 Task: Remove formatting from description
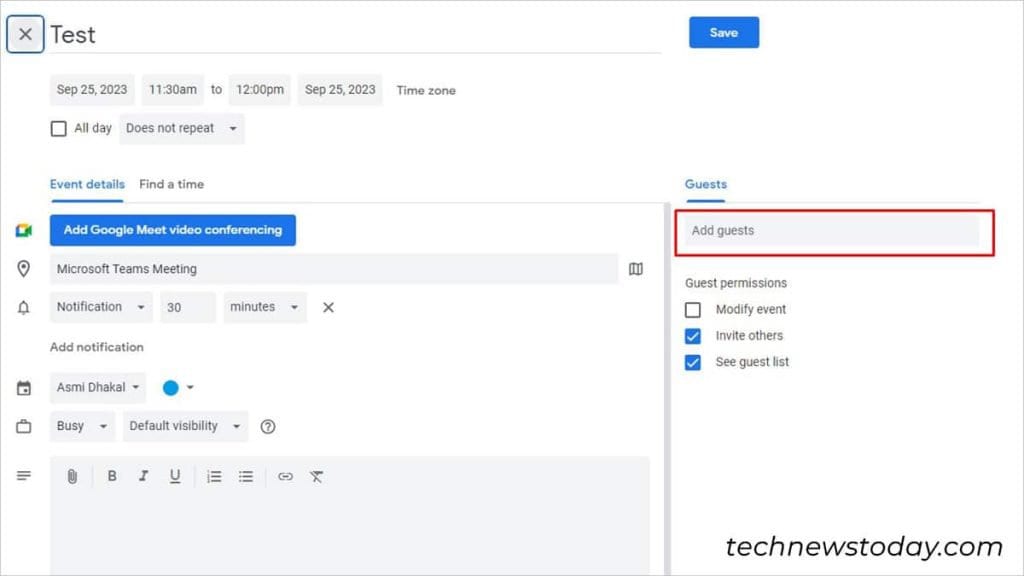tap(317, 477)
